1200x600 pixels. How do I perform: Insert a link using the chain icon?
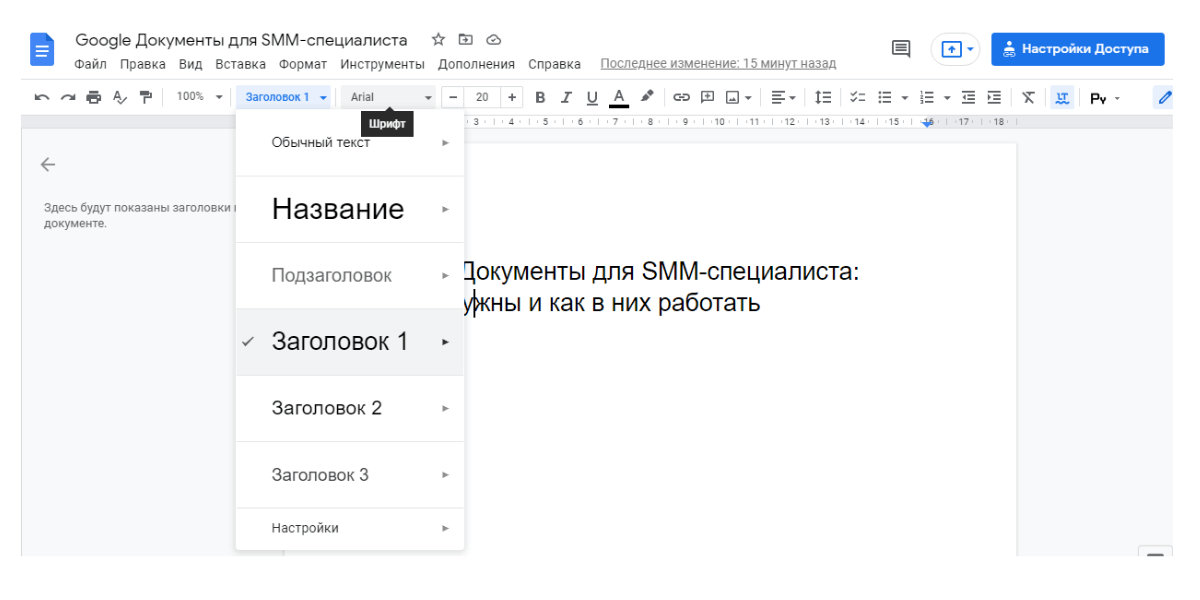coord(681,97)
